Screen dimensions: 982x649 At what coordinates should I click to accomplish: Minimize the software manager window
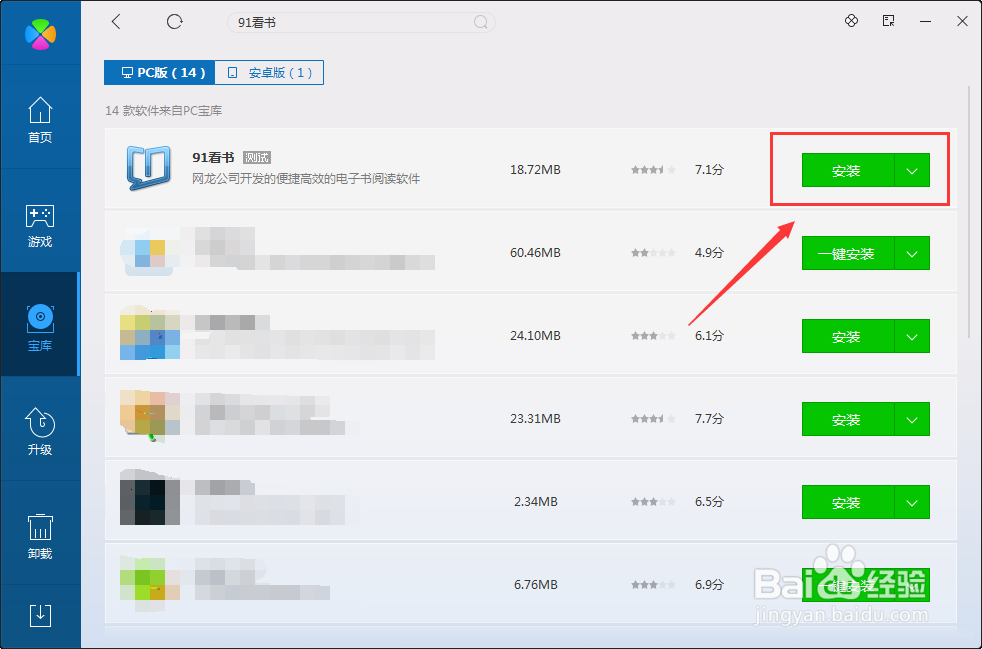point(925,21)
